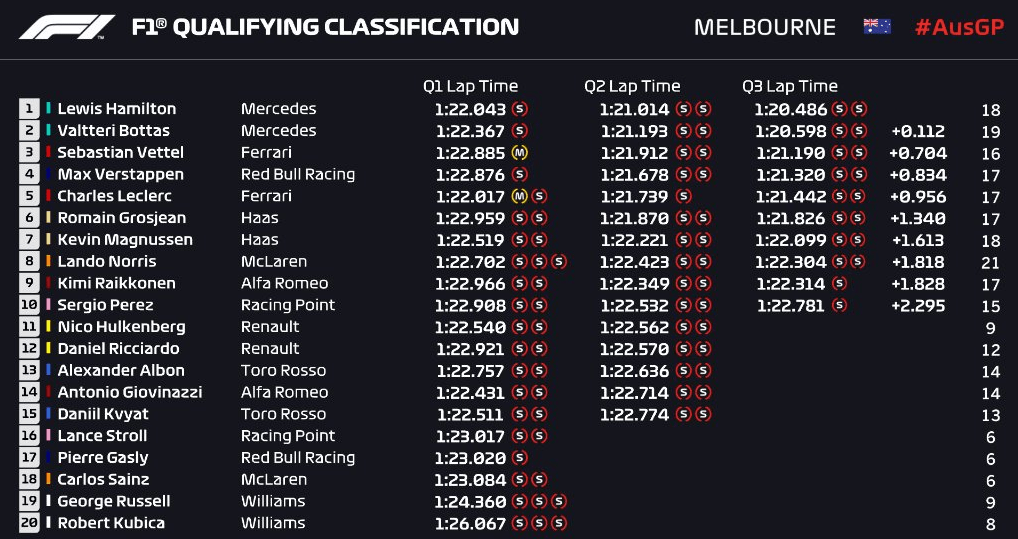The width and height of the screenshot is (1018, 539).
Task: Click Bottas's +0.112 gap value
Action: click(x=918, y=132)
